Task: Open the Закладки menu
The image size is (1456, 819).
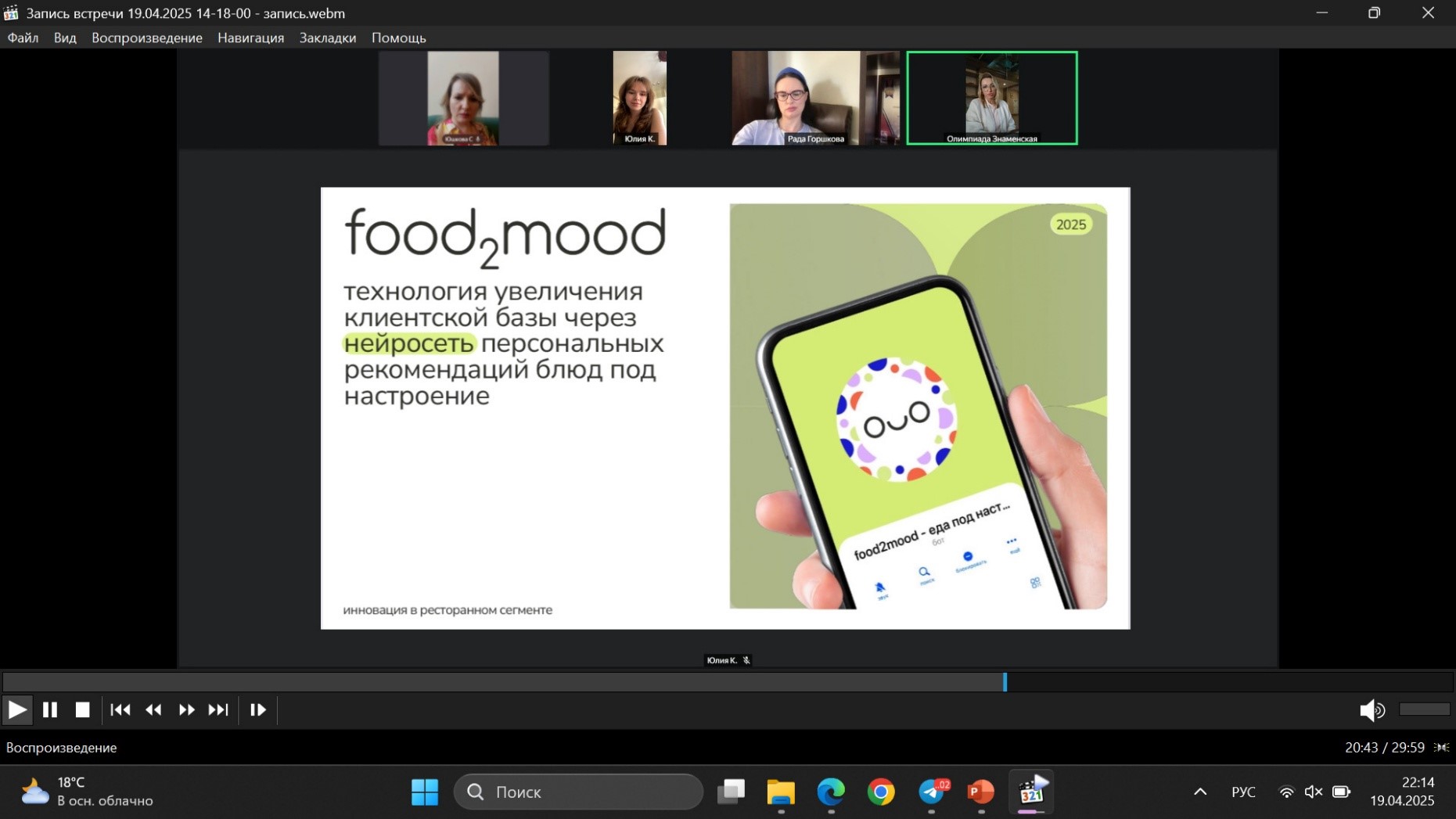Action: tap(328, 38)
